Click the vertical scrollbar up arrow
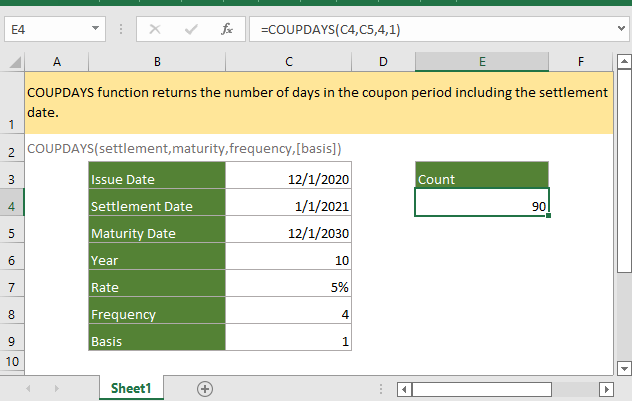632x401 pixels. pyautogui.click(x=624, y=62)
